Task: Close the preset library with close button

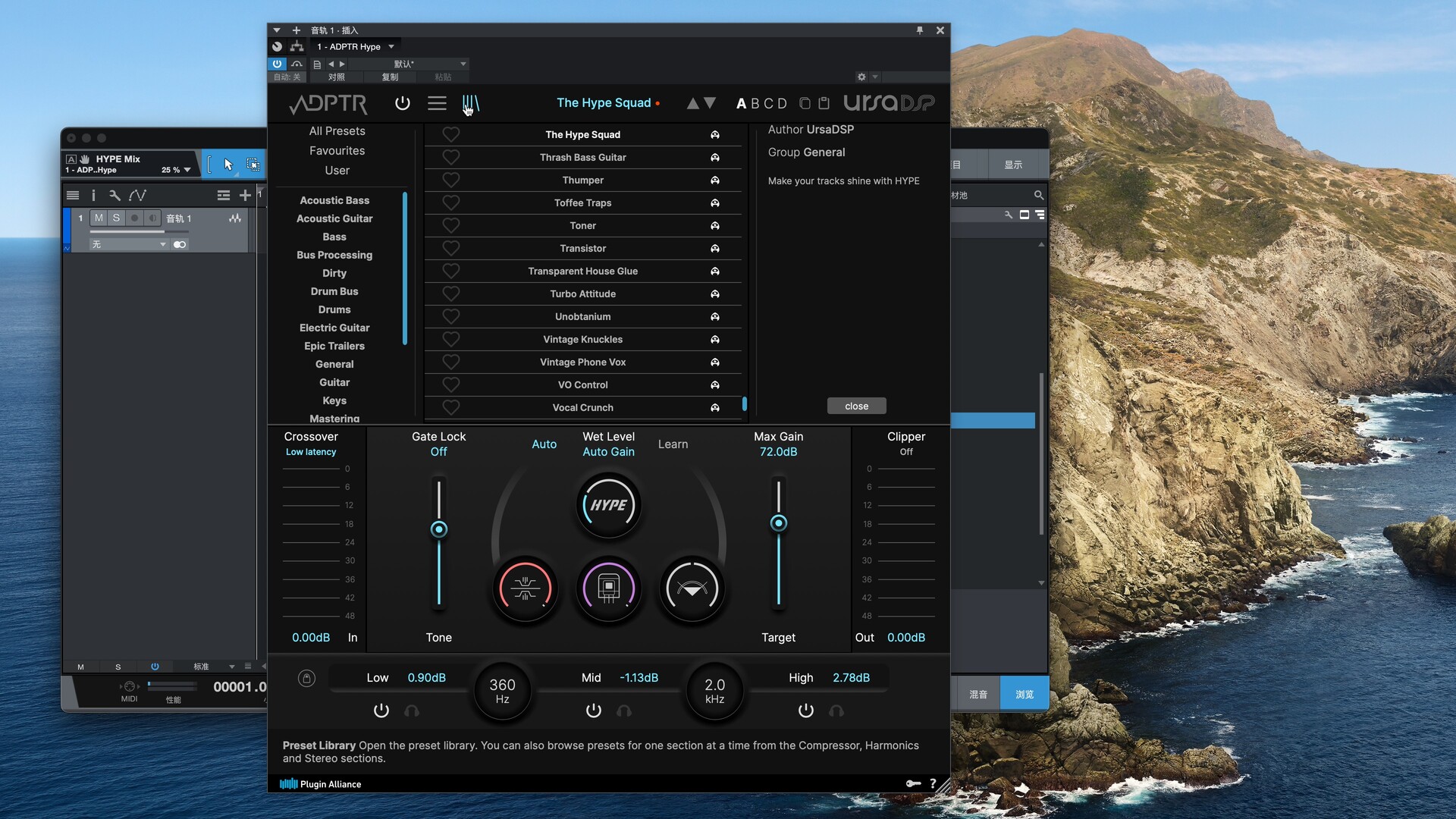Action: [x=857, y=406]
